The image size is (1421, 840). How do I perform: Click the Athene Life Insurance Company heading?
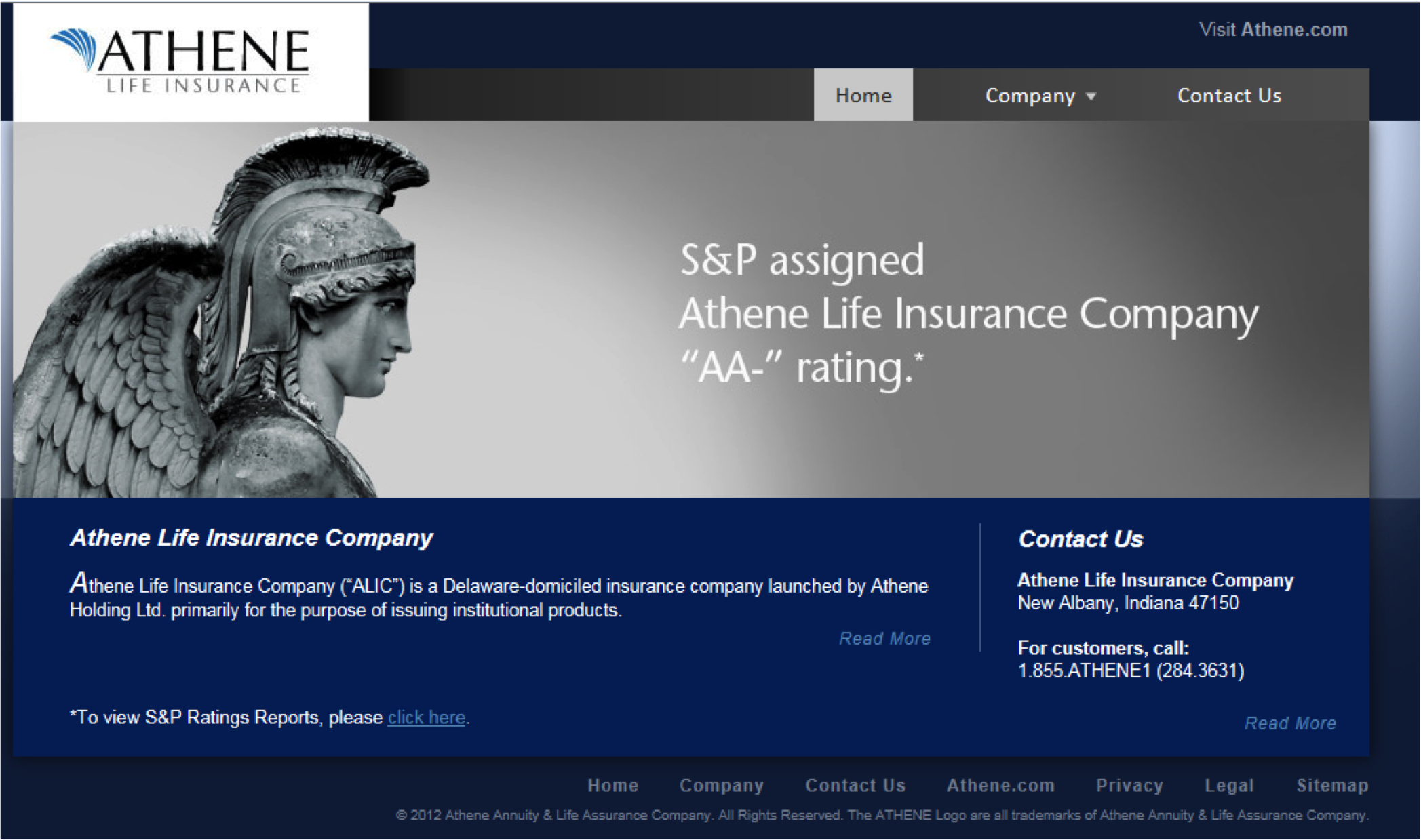251,538
